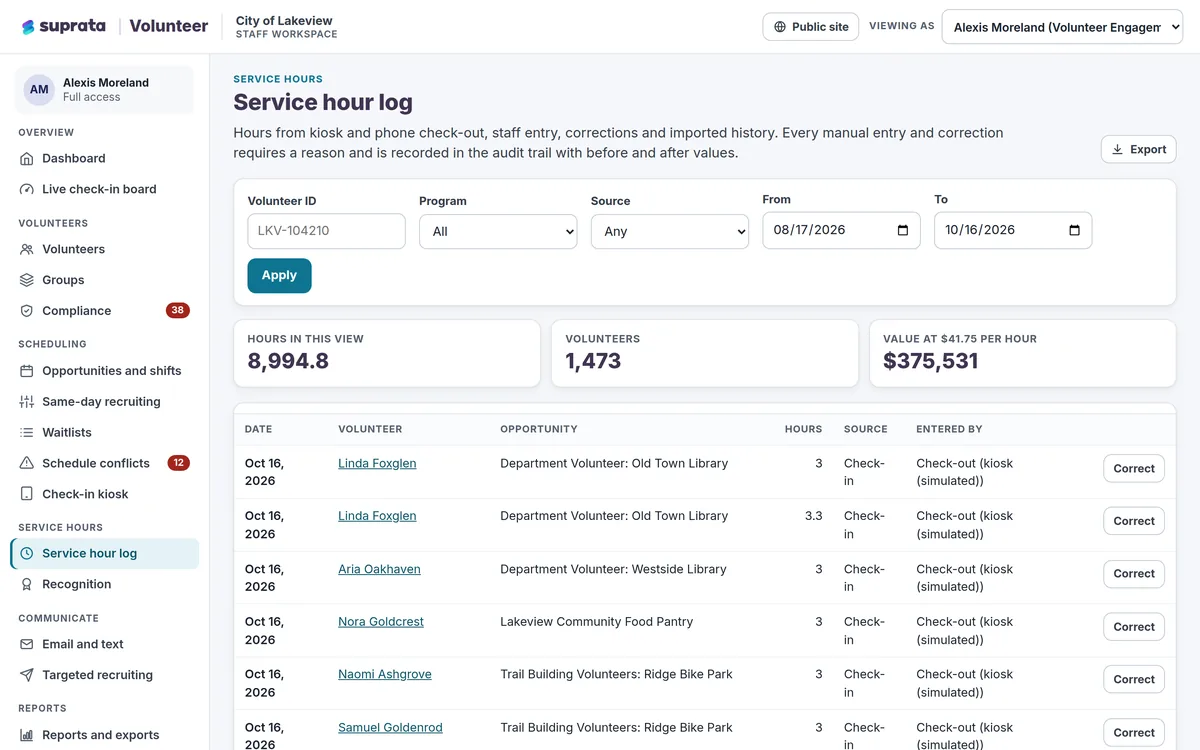
Task: Click the Hours column header
Action: pos(803,429)
